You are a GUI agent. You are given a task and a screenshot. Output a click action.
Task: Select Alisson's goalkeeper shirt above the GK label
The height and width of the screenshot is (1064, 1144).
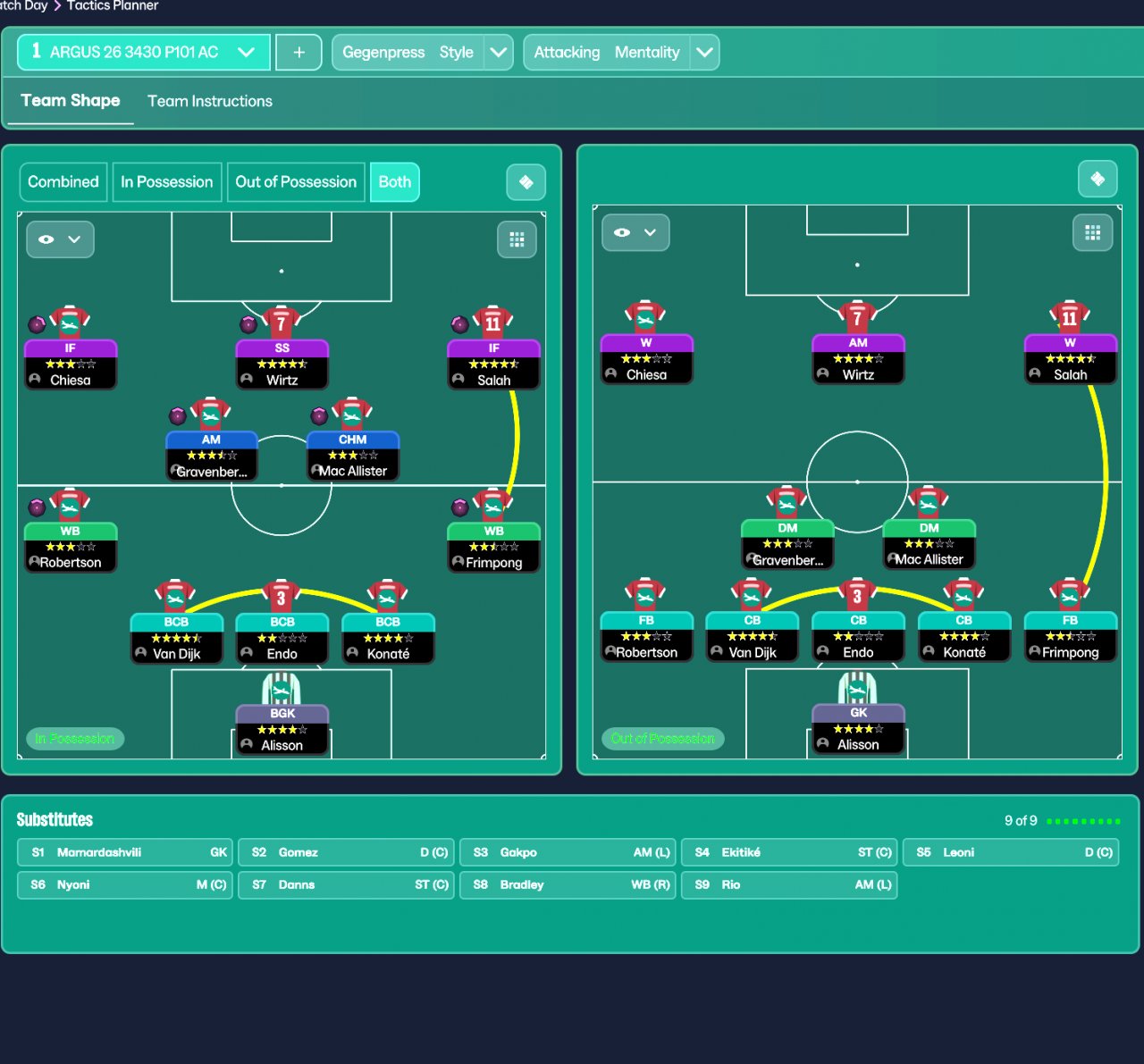pyautogui.click(x=858, y=688)
